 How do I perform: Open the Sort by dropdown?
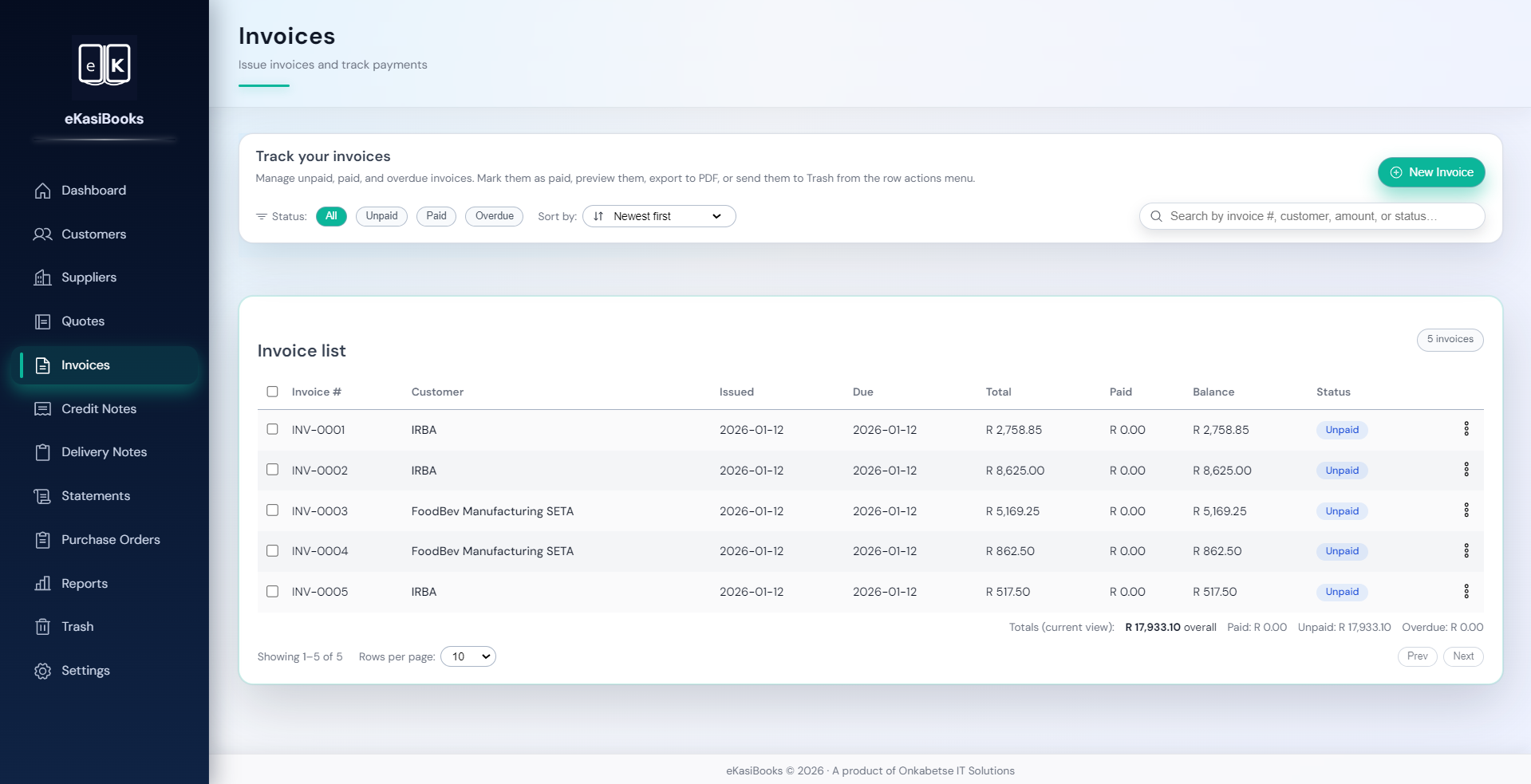click(x=658, y=216)
